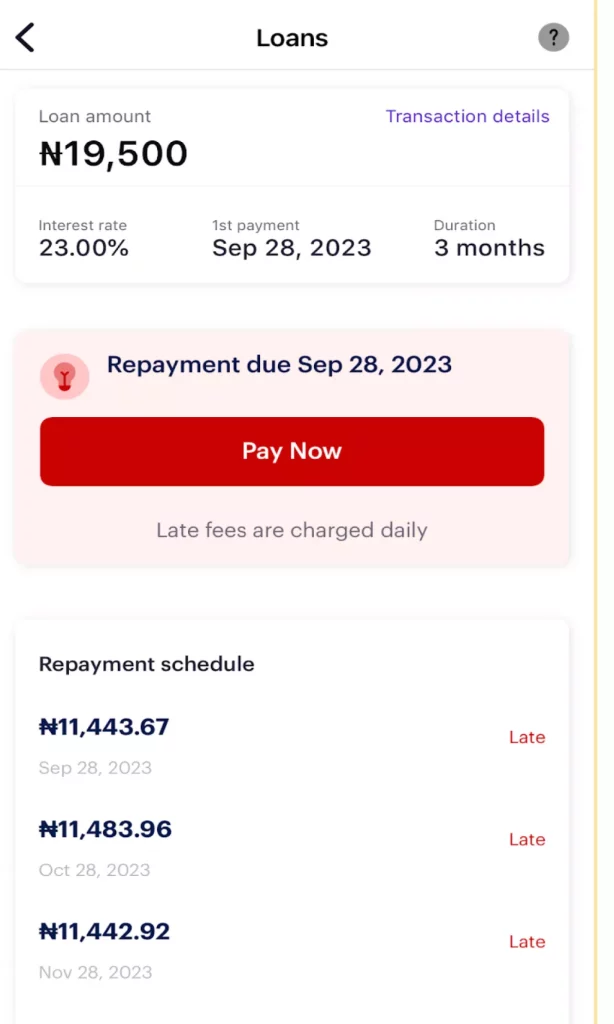Viewport: 614px width, 1024px height.
Task: Select the help icon in the header
Action: click(x=553, y=37)
